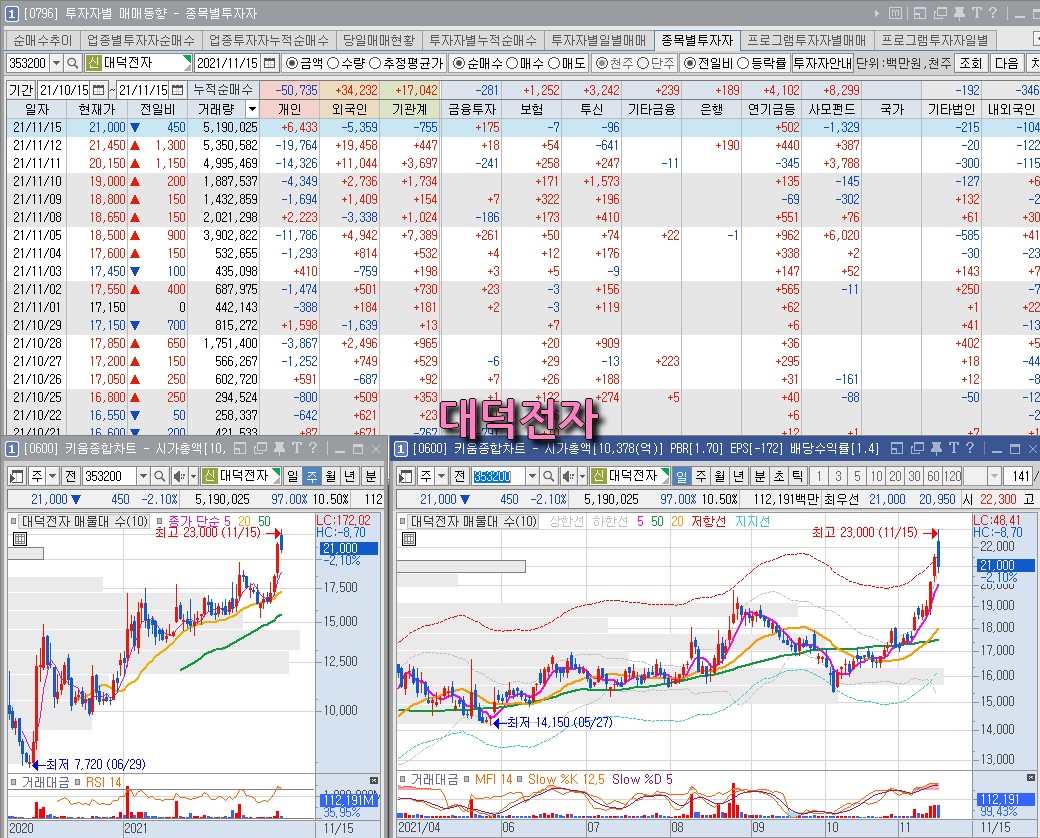1040x838 pixels.
Task: Select 틱 tick period in right chart
Action: tap(797, 476)
